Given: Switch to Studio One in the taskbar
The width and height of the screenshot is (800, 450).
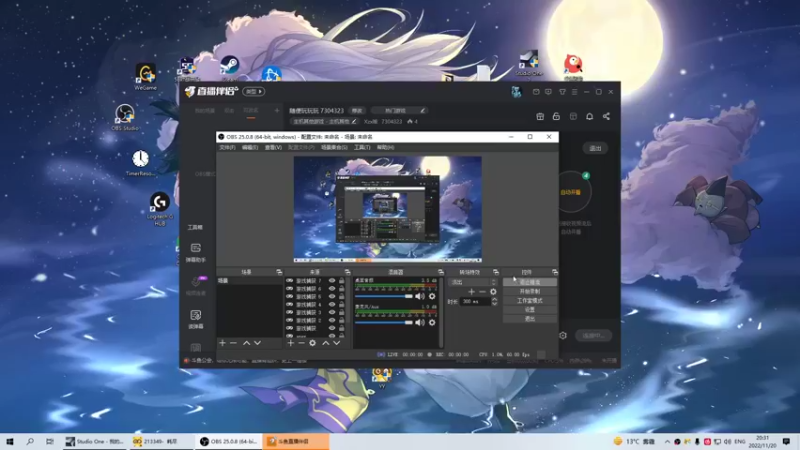Looking at the screenshot, I should pyautogui.click(x=95, y=441).
